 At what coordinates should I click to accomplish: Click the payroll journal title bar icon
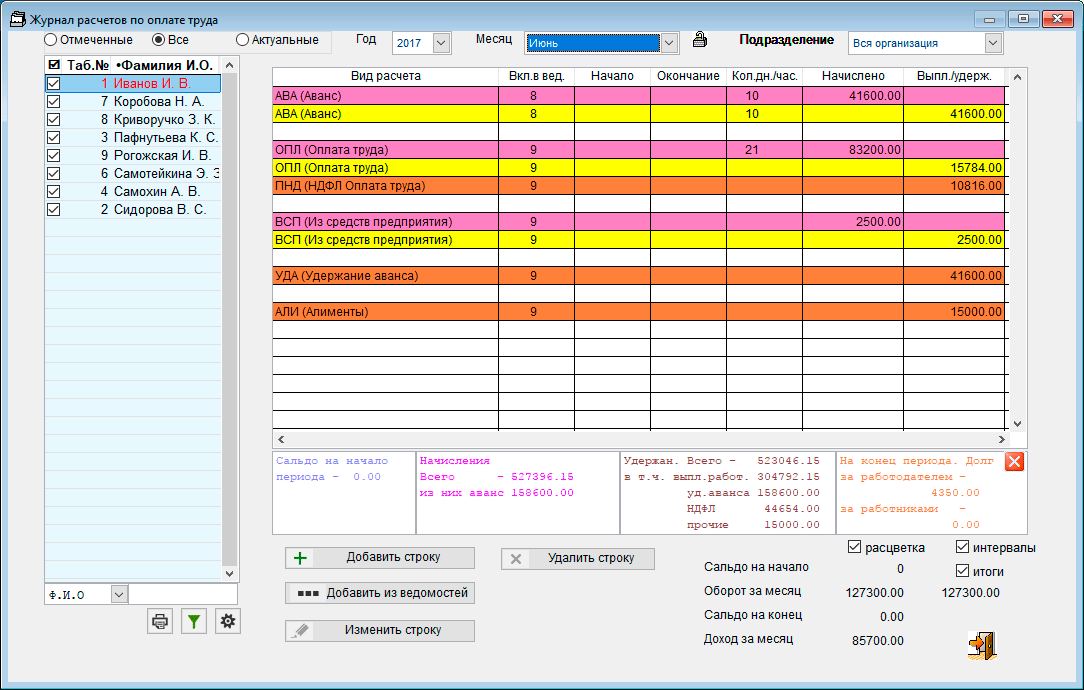17,19
